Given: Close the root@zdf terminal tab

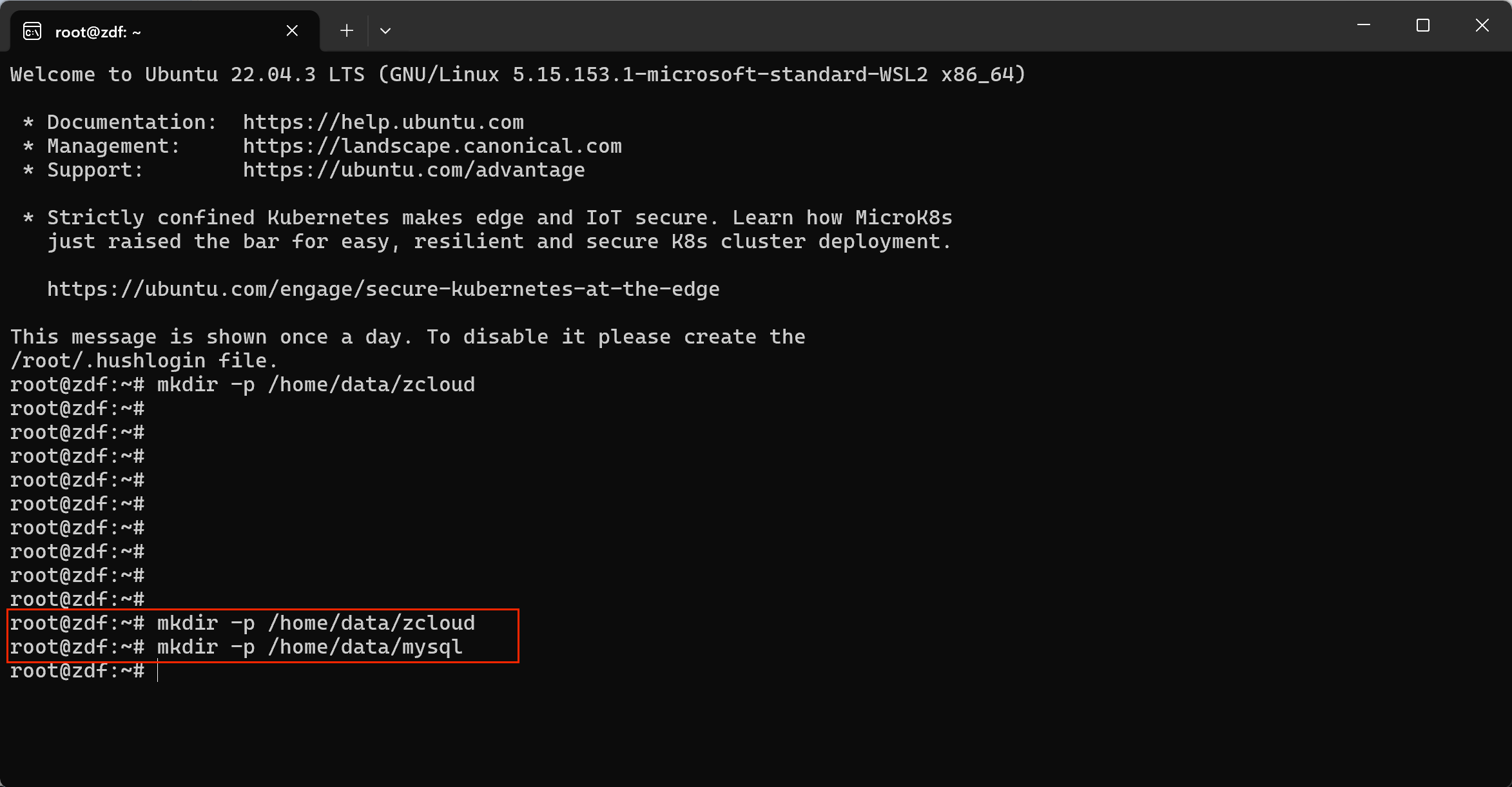Looking at the screenshot, I should coord(292,31).
